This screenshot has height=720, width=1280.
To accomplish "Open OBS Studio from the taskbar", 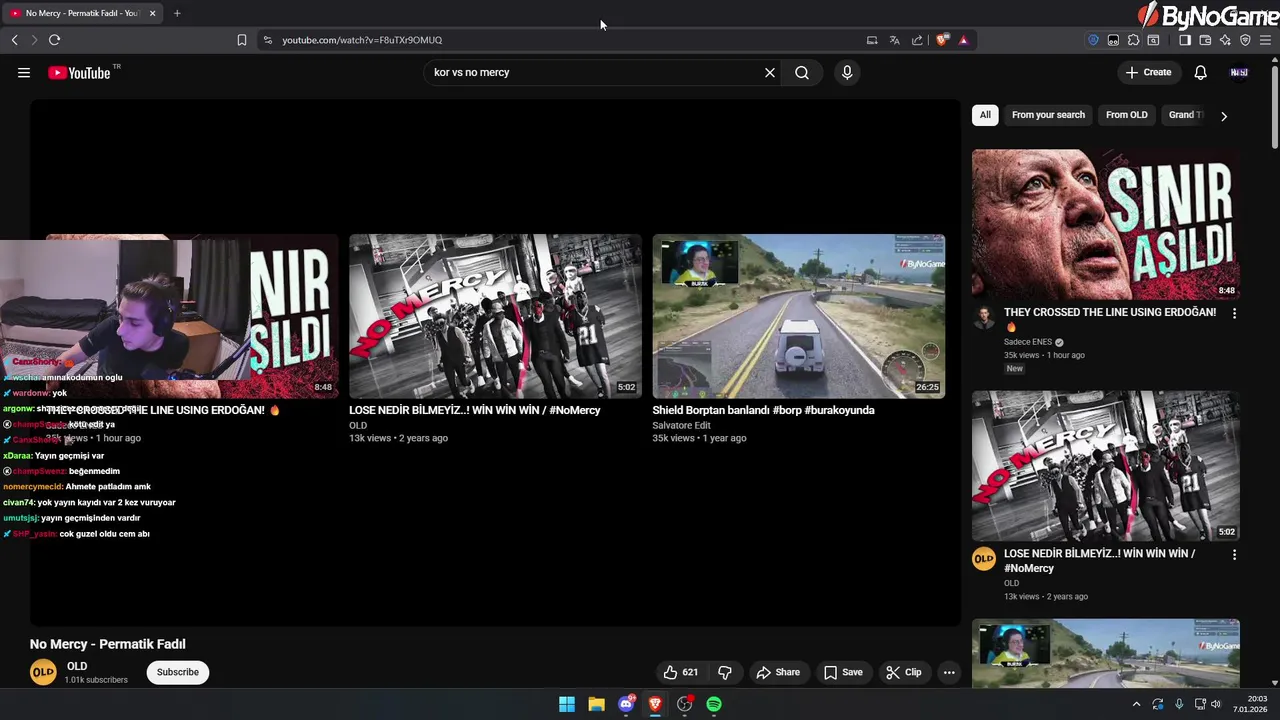I will click(684, 704).
